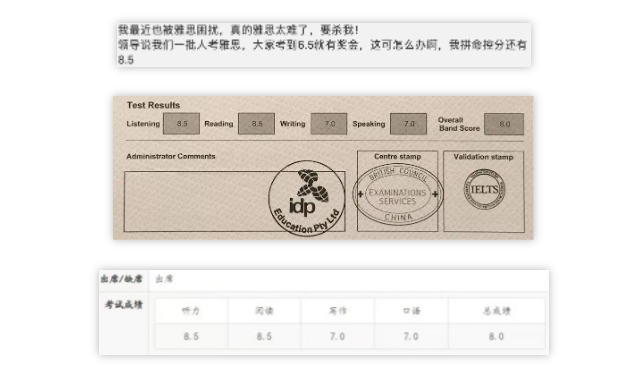Select the Reading score box
Image resolution: width=633 pixels, height=365 pixels.
coord(256,124)
